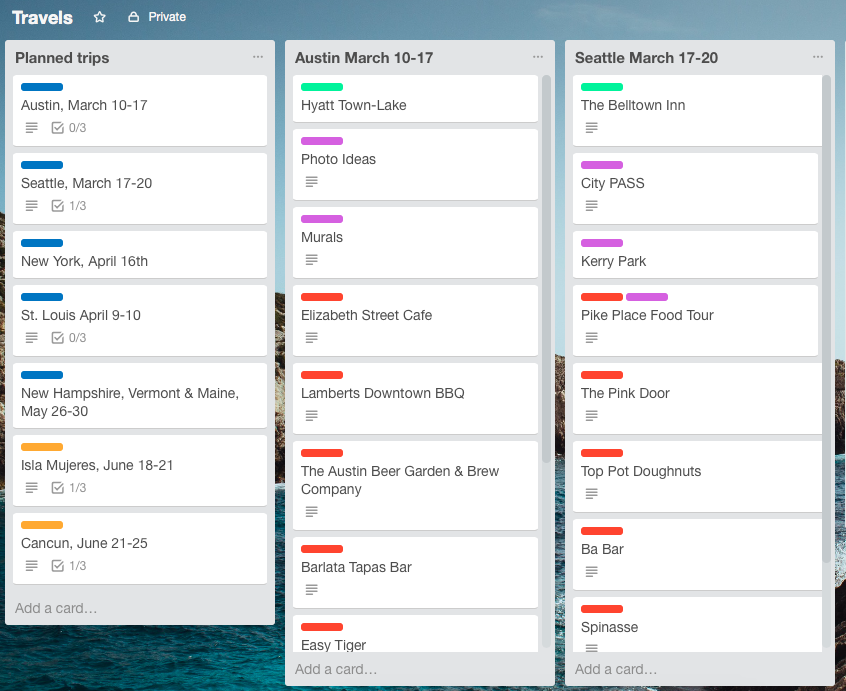This screenshot has width=846, height=691.
Task: Click orange label on Isla Mujeres card
Action: click(42, 447)
